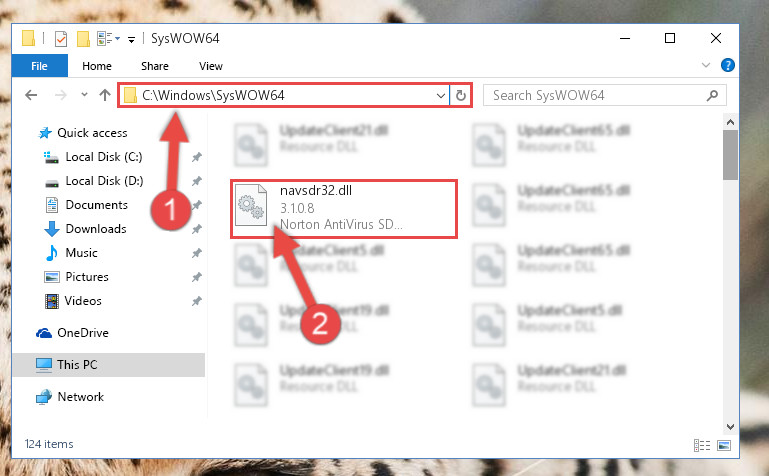Select the navsdr32.dll file
Viewport: 769px width, 476px height.
[344, 209]
